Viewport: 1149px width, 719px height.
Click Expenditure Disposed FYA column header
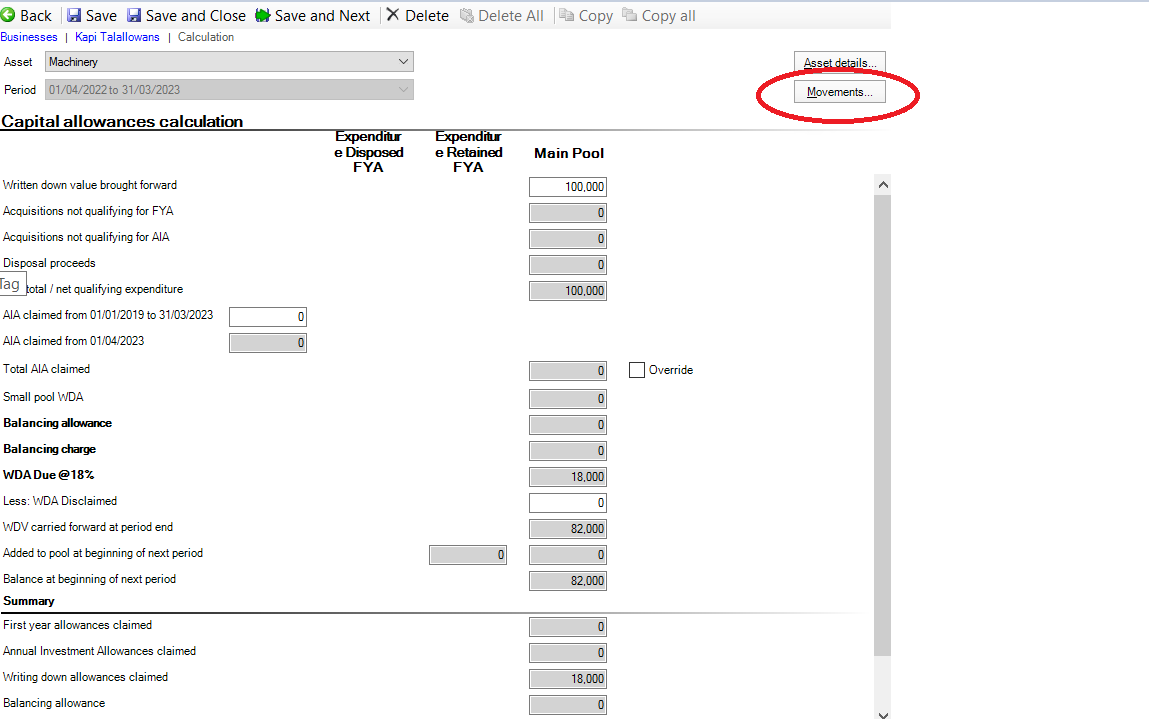[369, 152]
